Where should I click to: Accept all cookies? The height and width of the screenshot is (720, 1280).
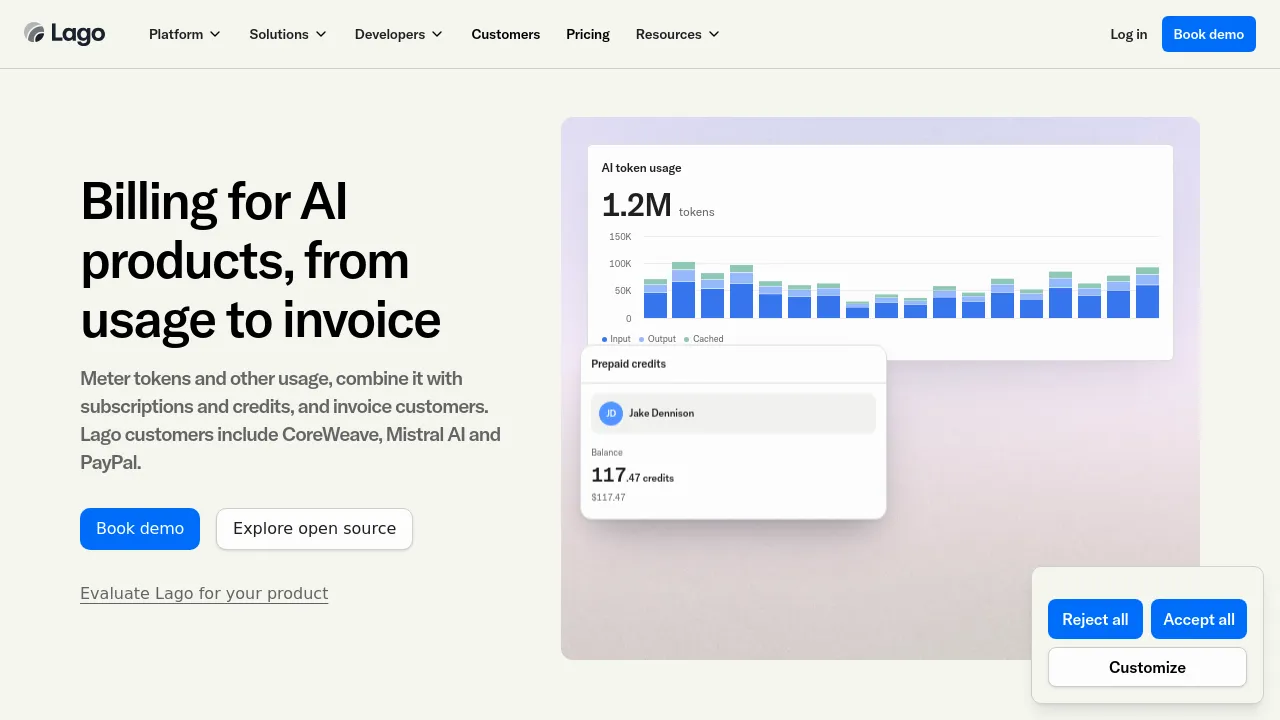pos(1199,619)
